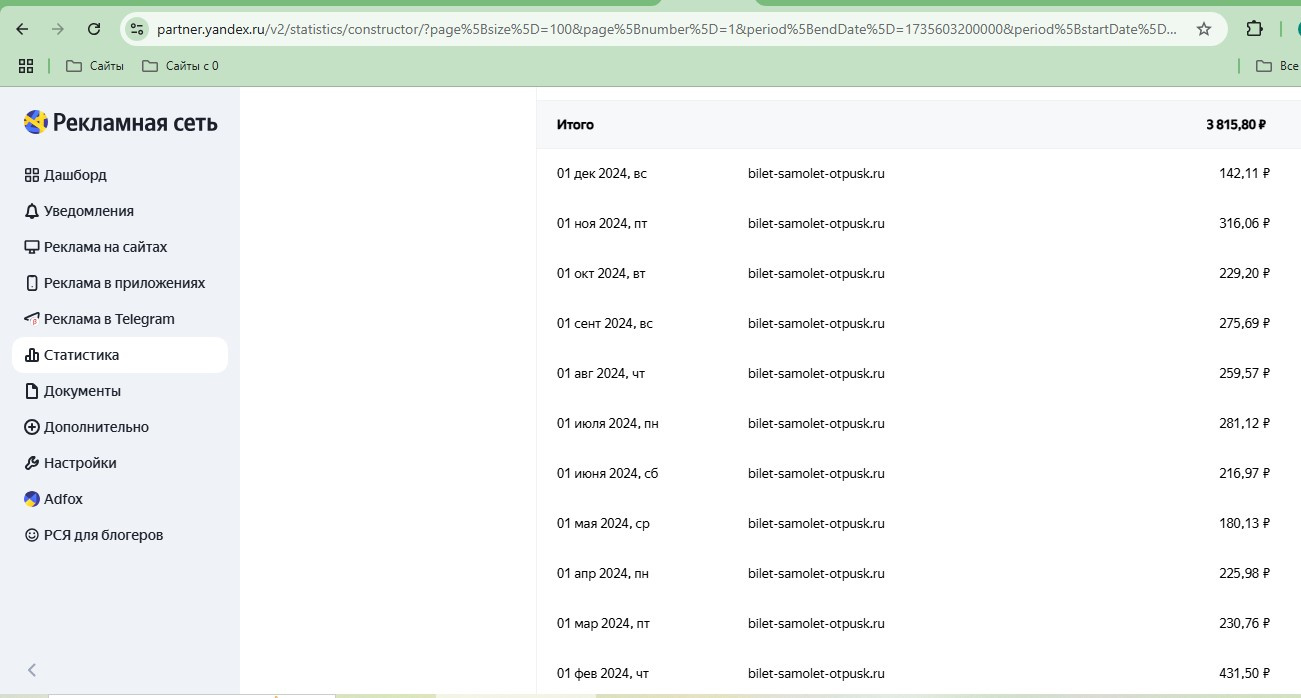Image resolution: width=1301 pixels, height=698 pixels.
Task: Click the wrench icon beside Настройки
Action: (x=32, y=463)
